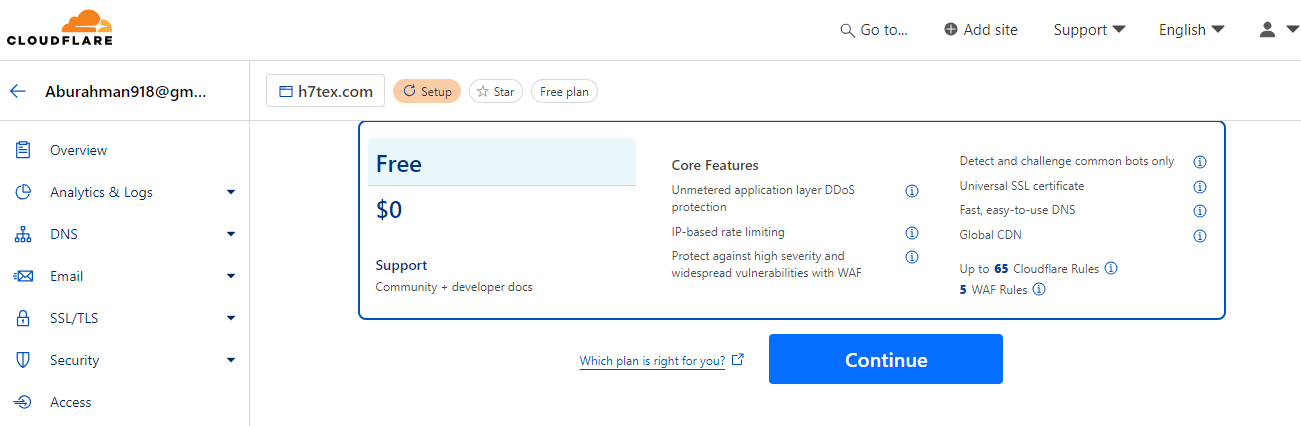Show info for unmetered DDoS protection
The width and height of the screenshot is (1301, 426).
point(912,191)
